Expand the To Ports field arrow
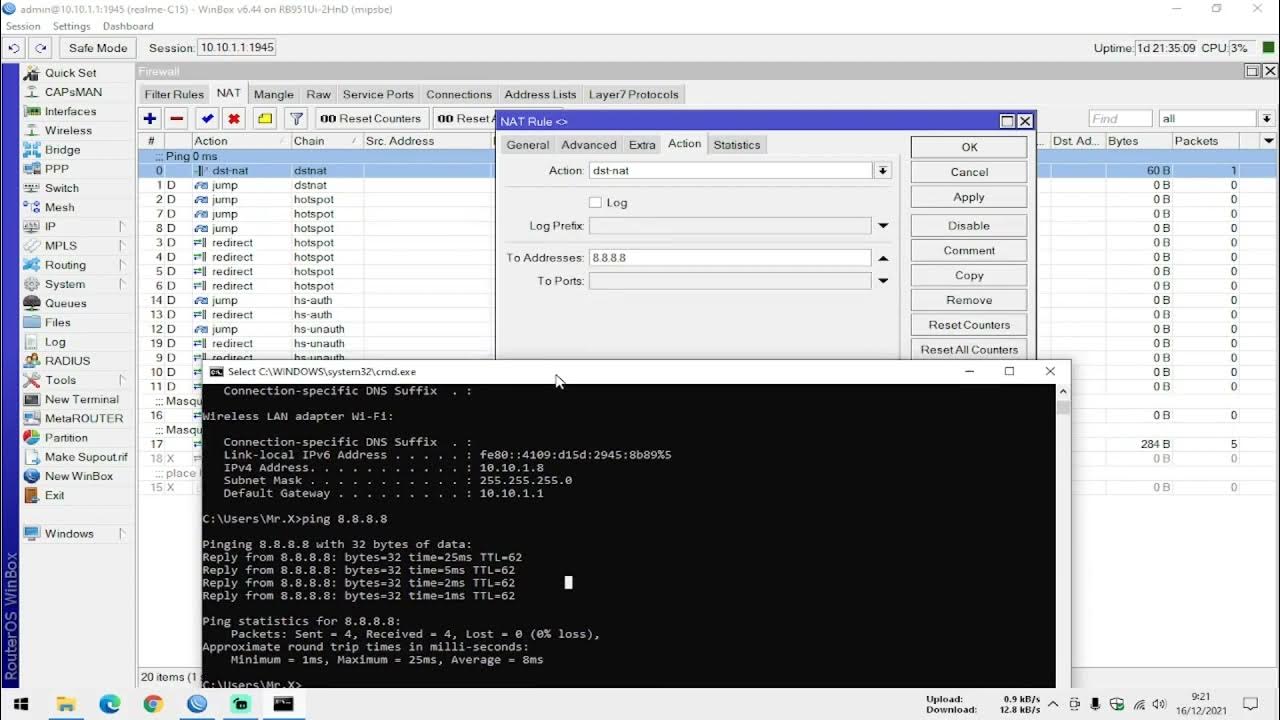The width and height of the screenshot is (1280, 720). pos(883,281)
